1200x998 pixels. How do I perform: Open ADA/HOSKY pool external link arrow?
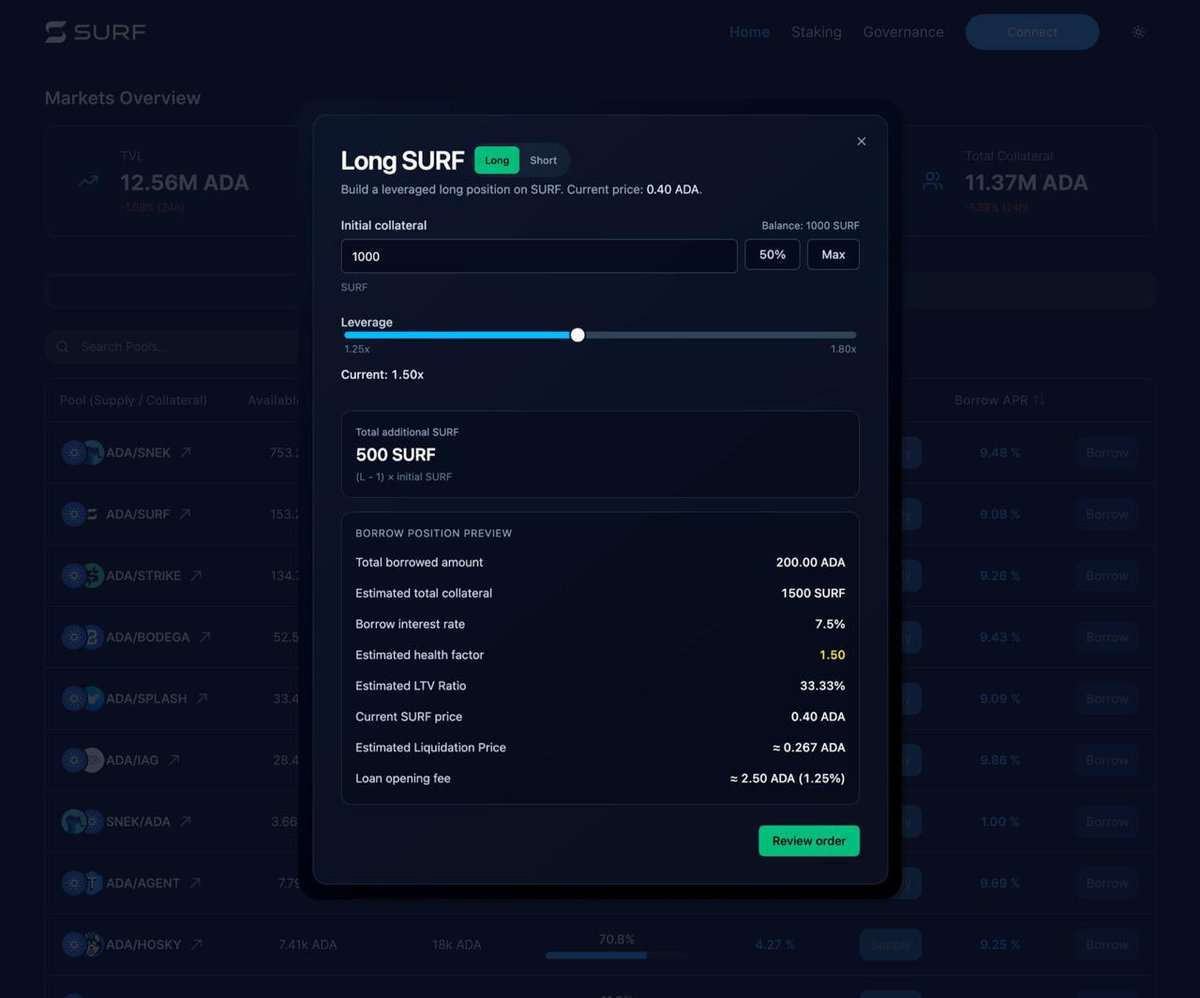point(197,945)
